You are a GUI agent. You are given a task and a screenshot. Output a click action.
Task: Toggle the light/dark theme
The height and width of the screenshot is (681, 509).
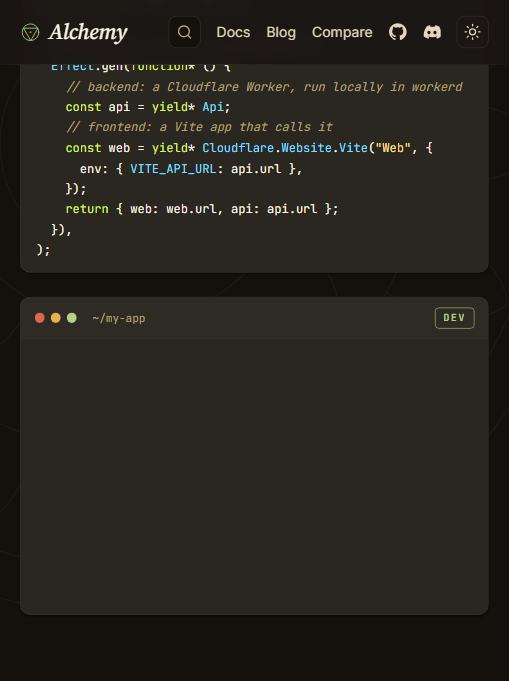click(x=473, y=32)
